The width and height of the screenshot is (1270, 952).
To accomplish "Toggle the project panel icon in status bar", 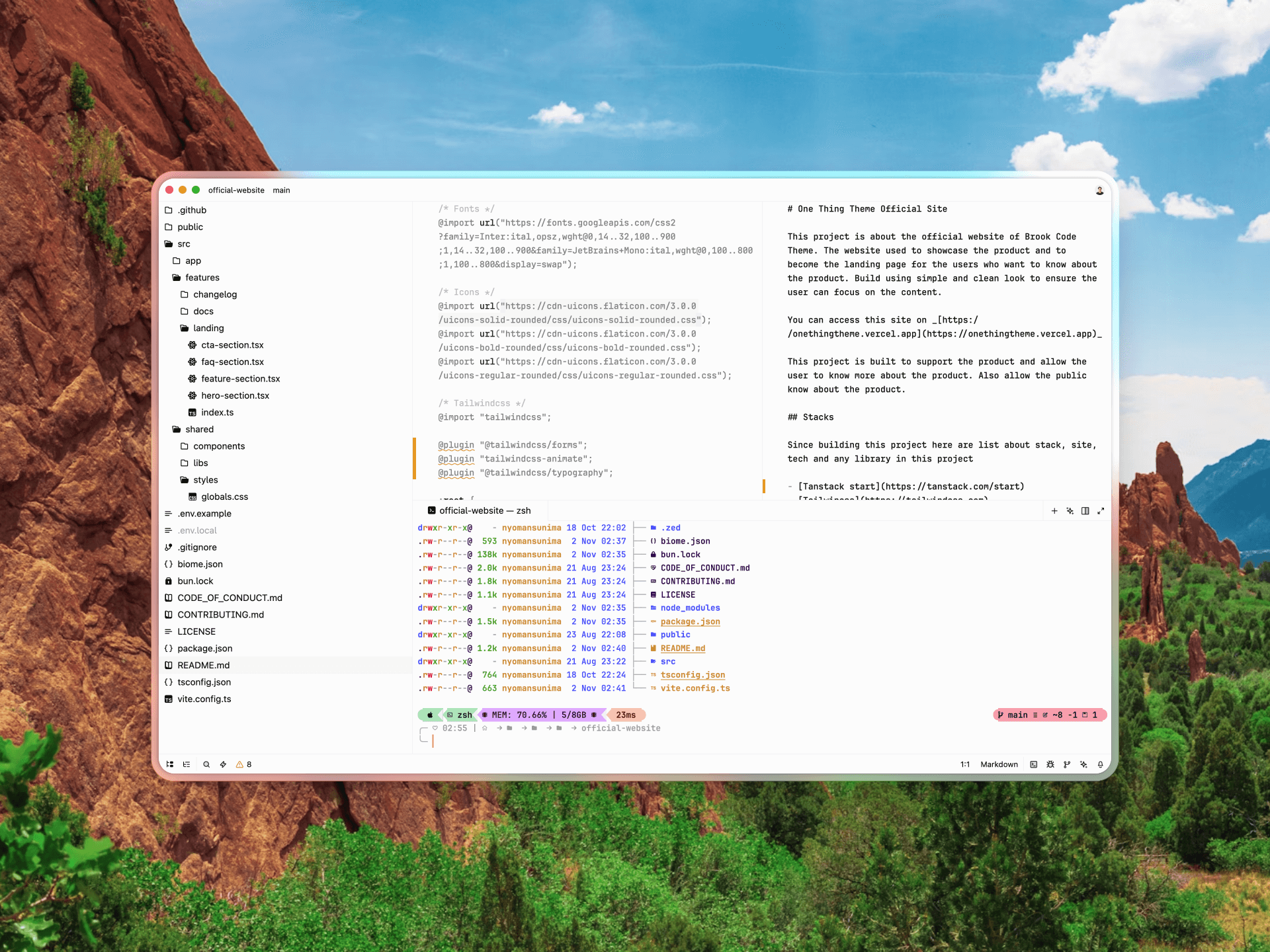I will pyautogui.click(x=170, y=764).
